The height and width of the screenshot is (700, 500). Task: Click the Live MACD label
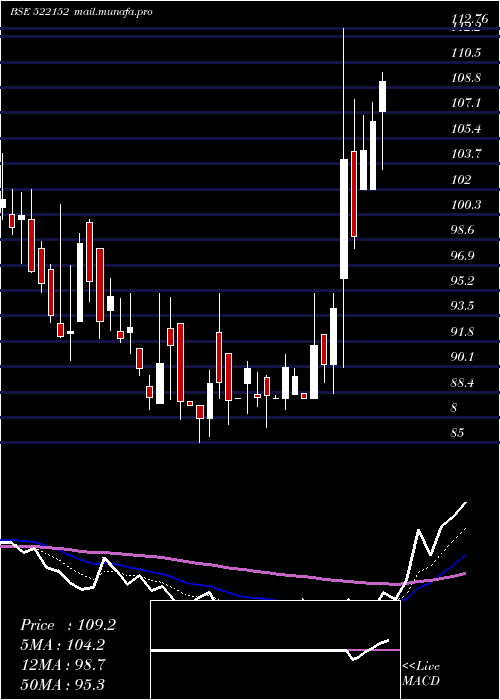421,673
